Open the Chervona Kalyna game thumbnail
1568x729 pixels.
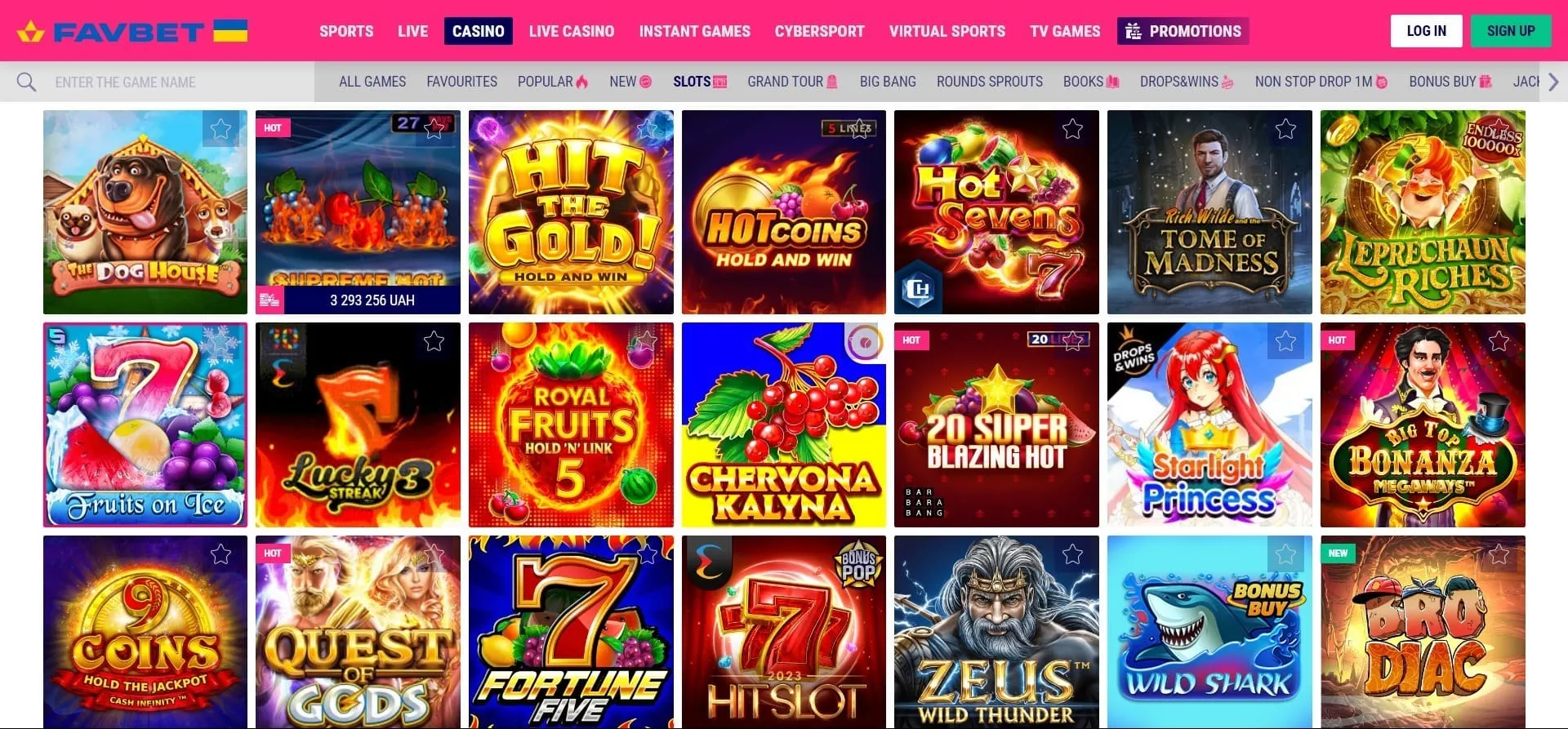click(x=783, y=425)
